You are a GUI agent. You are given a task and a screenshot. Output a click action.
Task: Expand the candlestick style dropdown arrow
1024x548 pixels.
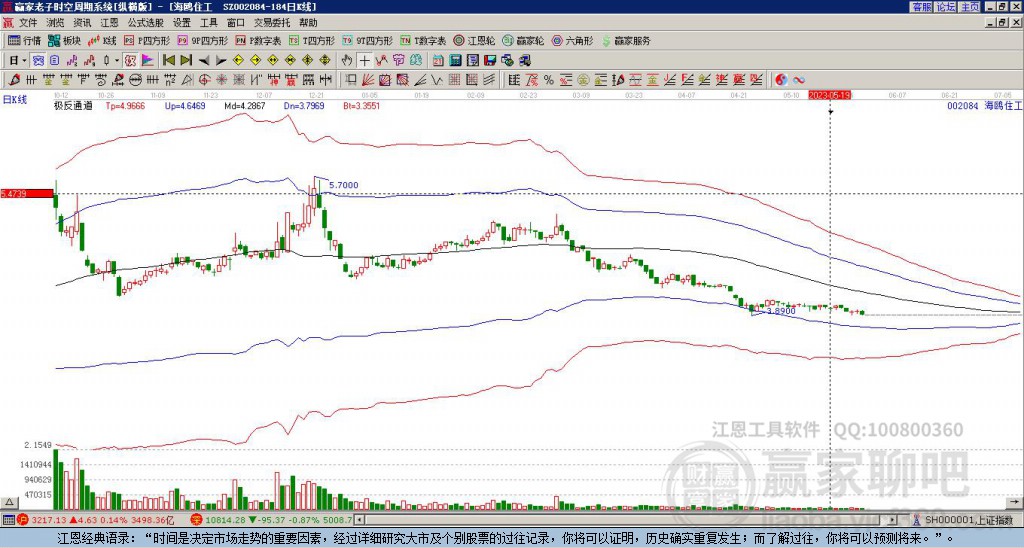[x=117, y=60]
